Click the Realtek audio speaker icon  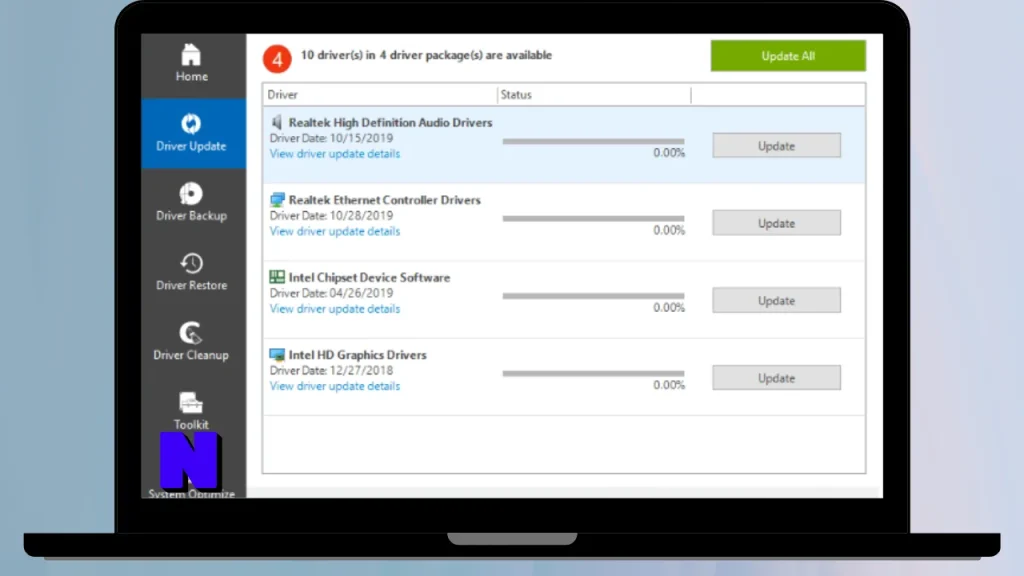coord(277,122)
